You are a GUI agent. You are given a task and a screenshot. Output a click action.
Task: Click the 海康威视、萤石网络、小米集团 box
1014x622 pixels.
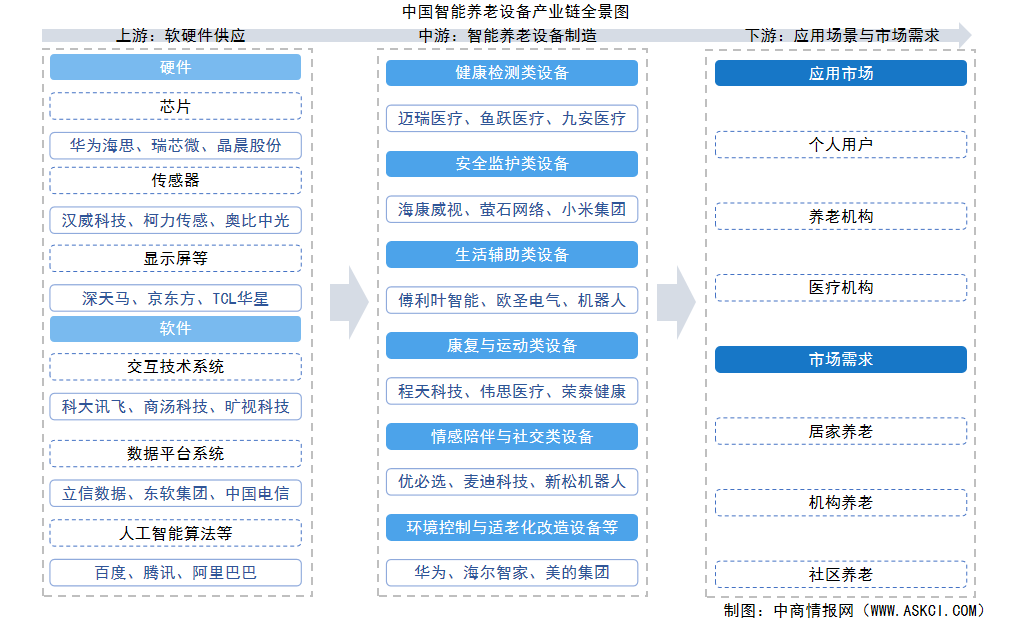tap(511, 210)
